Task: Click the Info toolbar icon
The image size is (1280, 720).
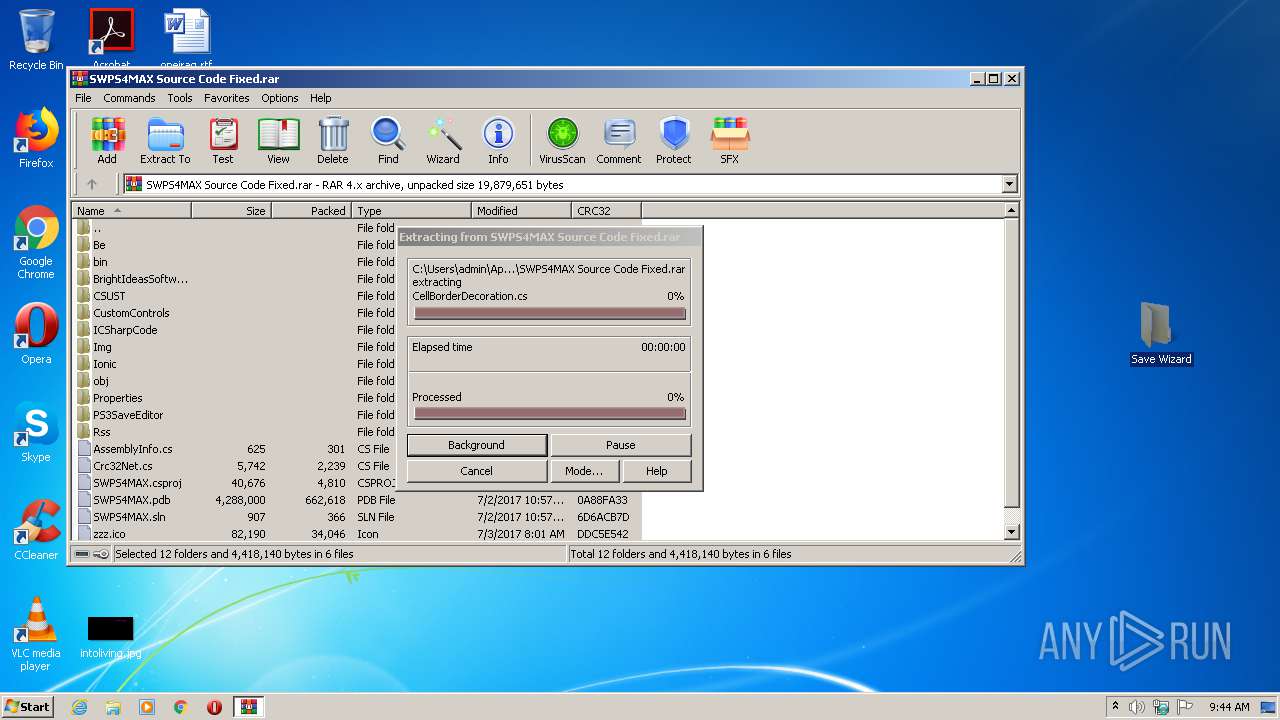Action: point(498,140)
